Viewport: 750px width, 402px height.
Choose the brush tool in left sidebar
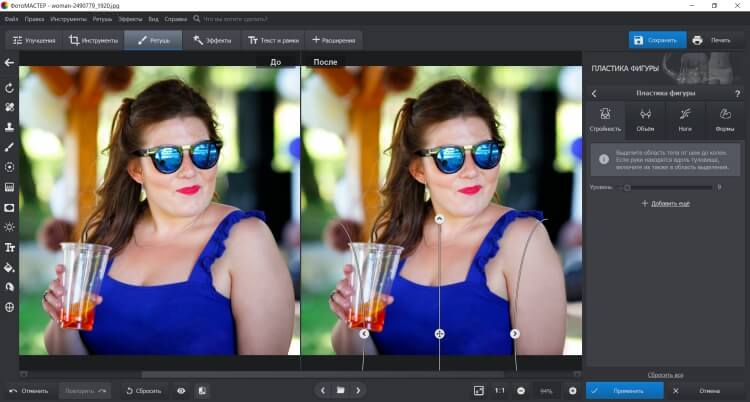click(x=9, y=147)
